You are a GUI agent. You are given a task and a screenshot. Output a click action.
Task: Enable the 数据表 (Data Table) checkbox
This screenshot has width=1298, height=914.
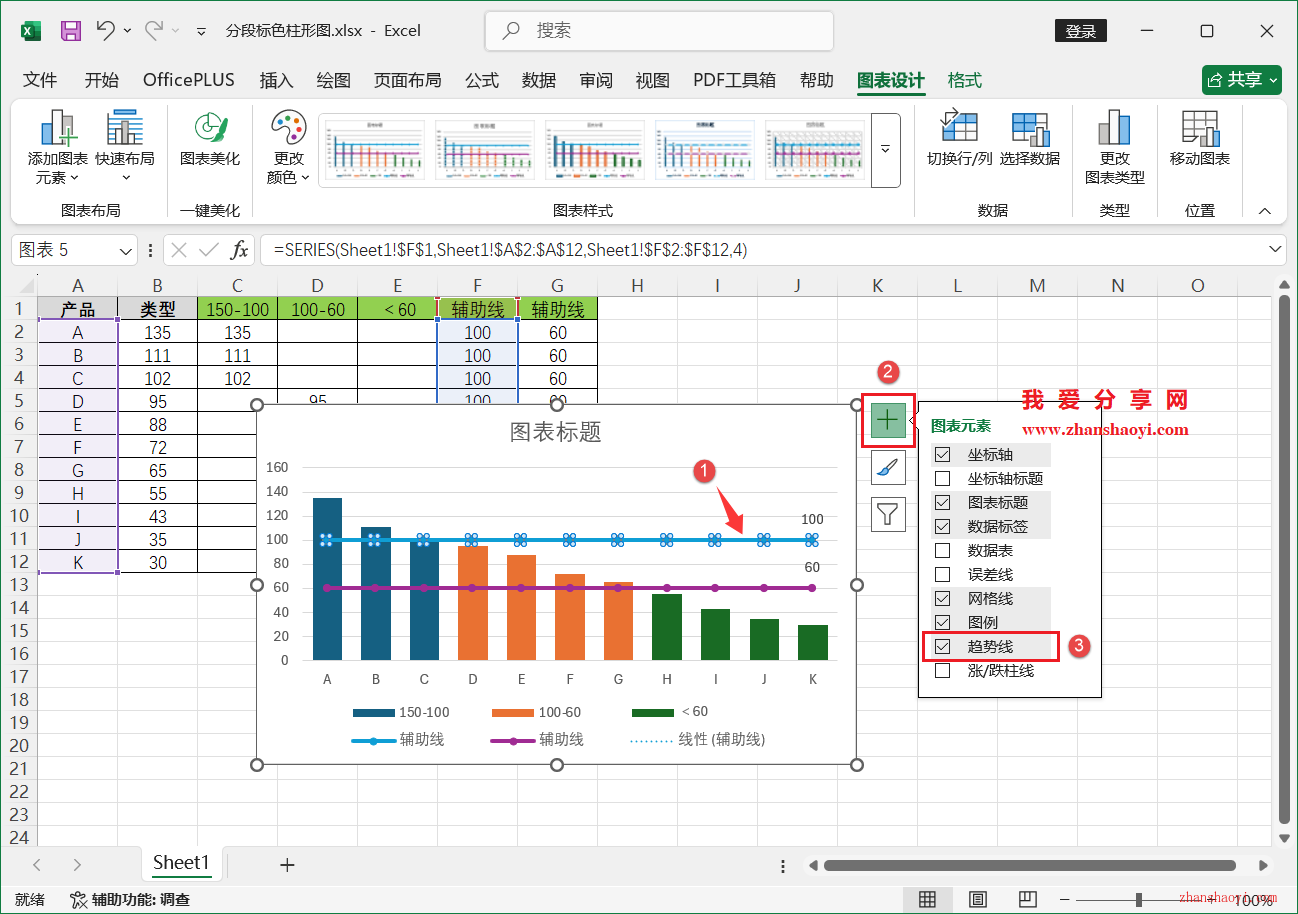point(941,550)
